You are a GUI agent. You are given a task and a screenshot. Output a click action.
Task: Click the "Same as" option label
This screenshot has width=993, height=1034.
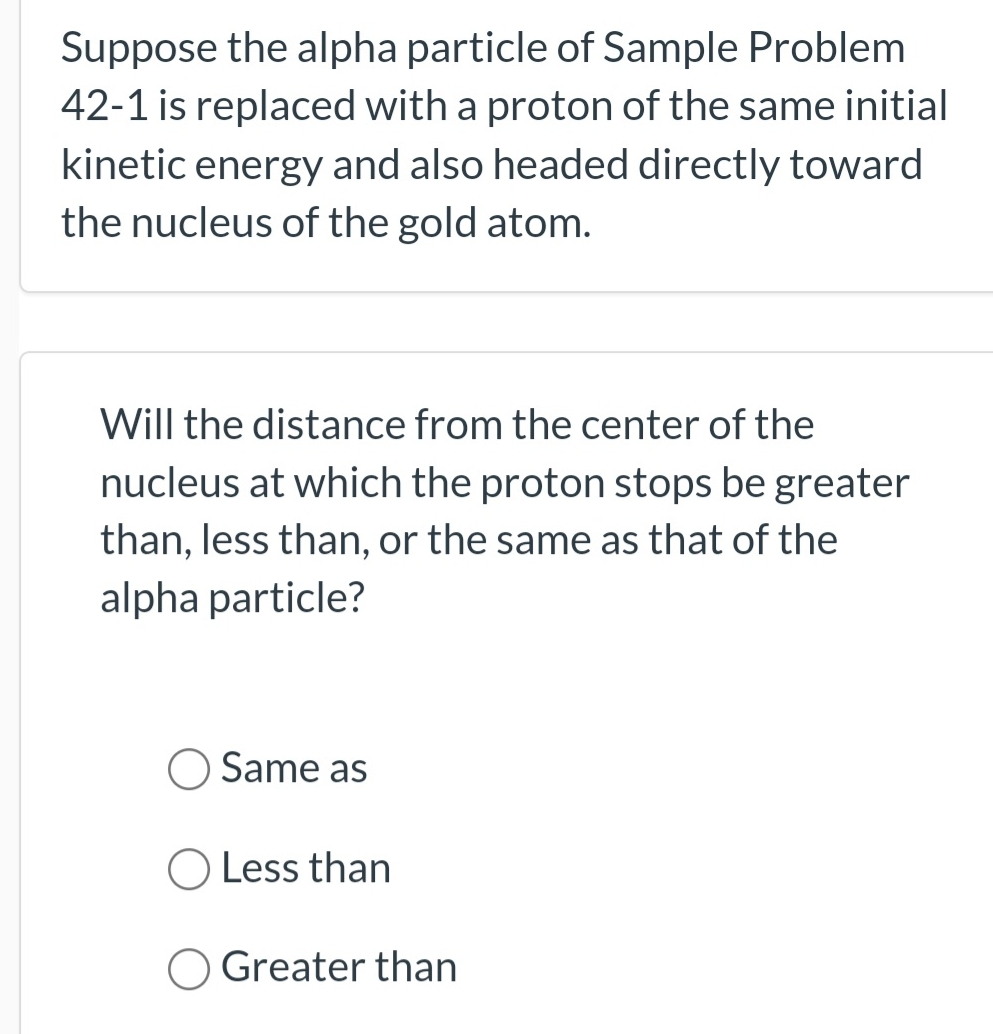tap(294, 769)
